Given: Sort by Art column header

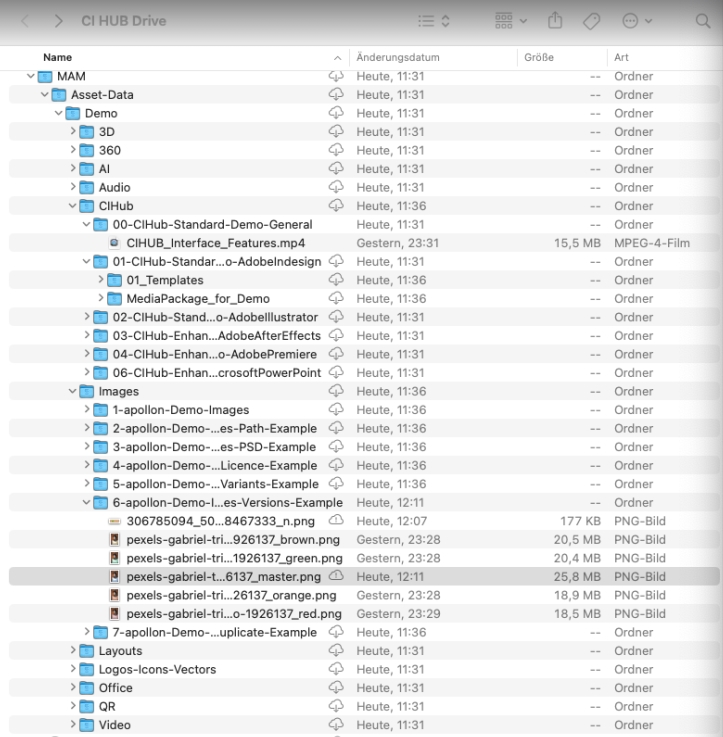Looking at the screenshot, I should (x=621, y=57).
